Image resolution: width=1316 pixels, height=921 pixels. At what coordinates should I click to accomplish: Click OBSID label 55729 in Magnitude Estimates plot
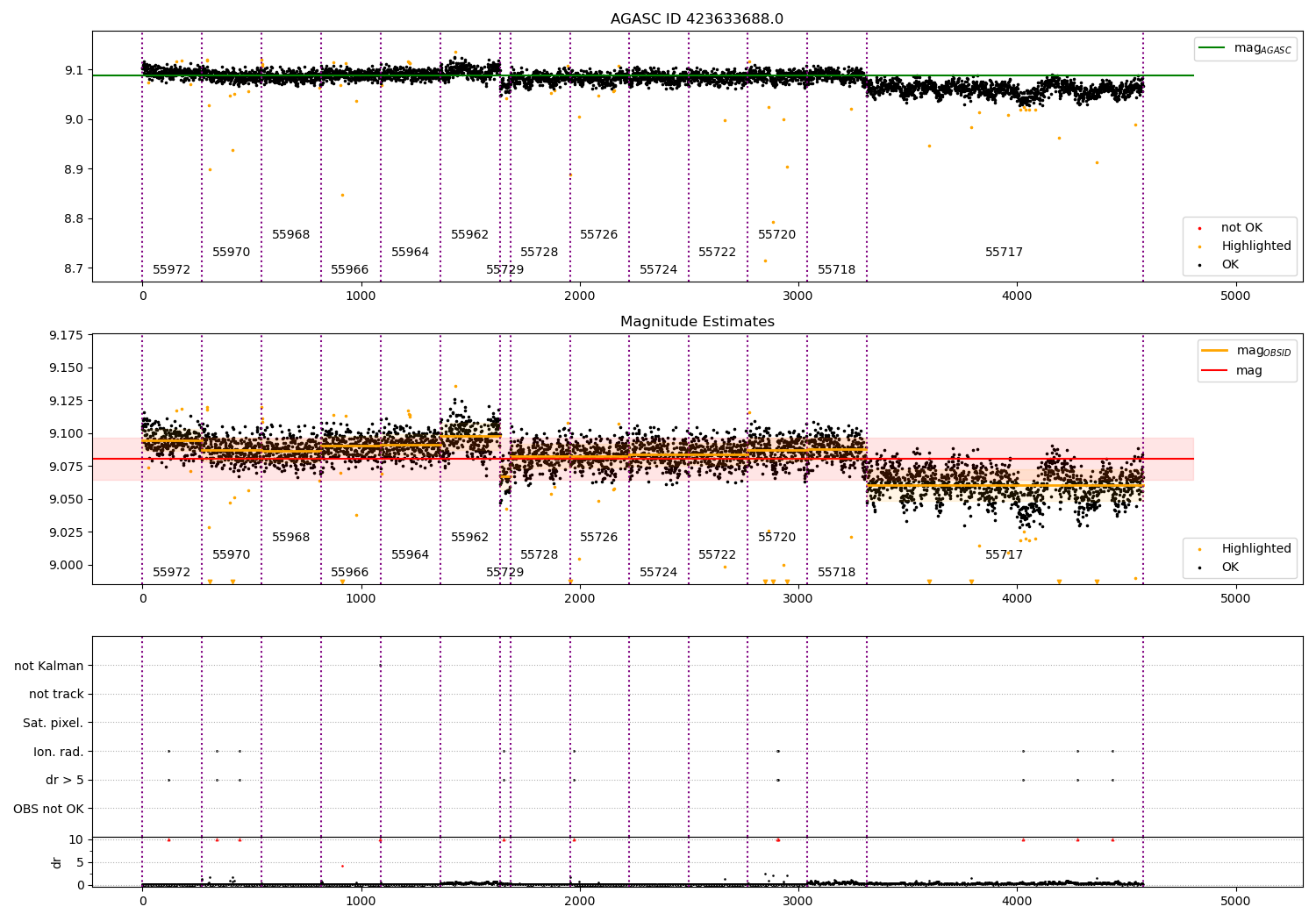[505, 573]
